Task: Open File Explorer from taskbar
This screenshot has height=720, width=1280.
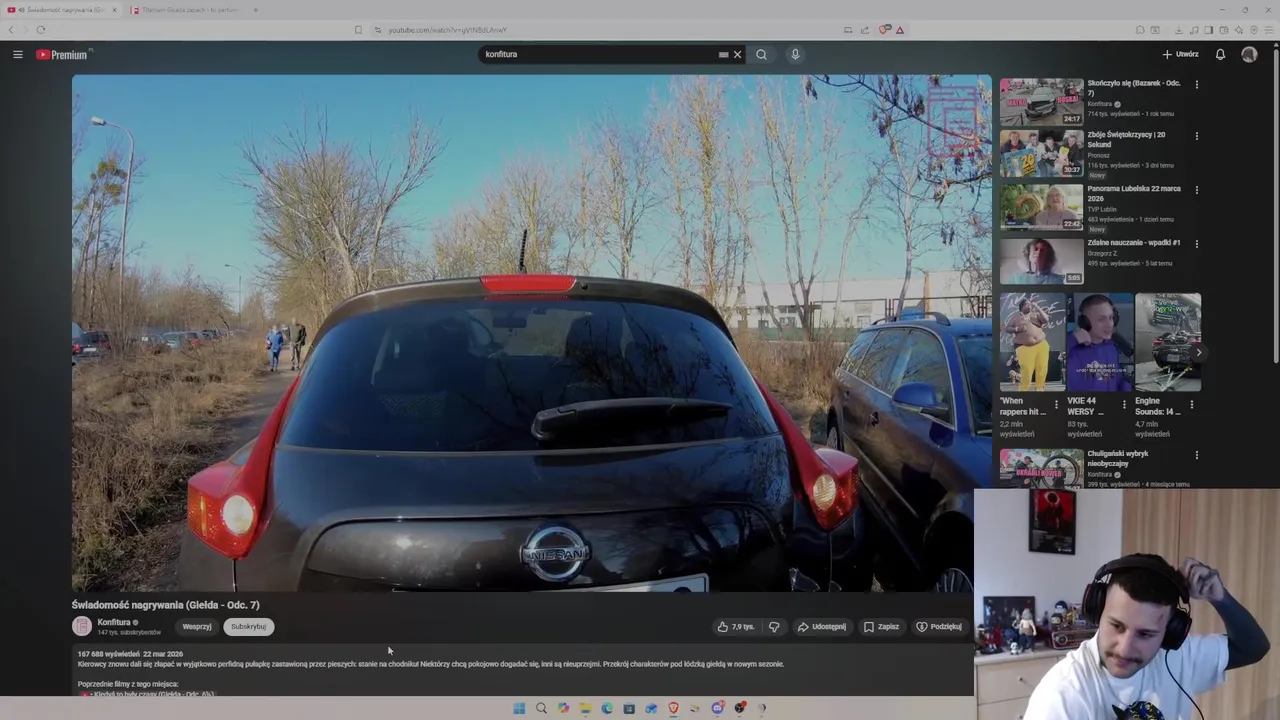Action: pyautogui.click(x=585, y=708)
